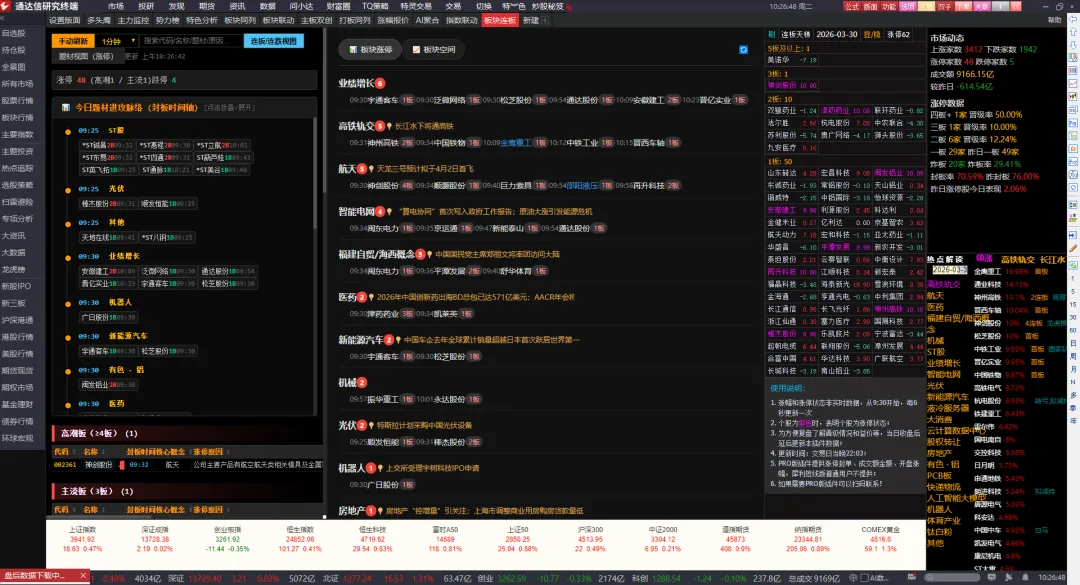This screenshot has width=1080, height=585.
Task: Switch to the 主力监控 tab
Action: (133, 21)
